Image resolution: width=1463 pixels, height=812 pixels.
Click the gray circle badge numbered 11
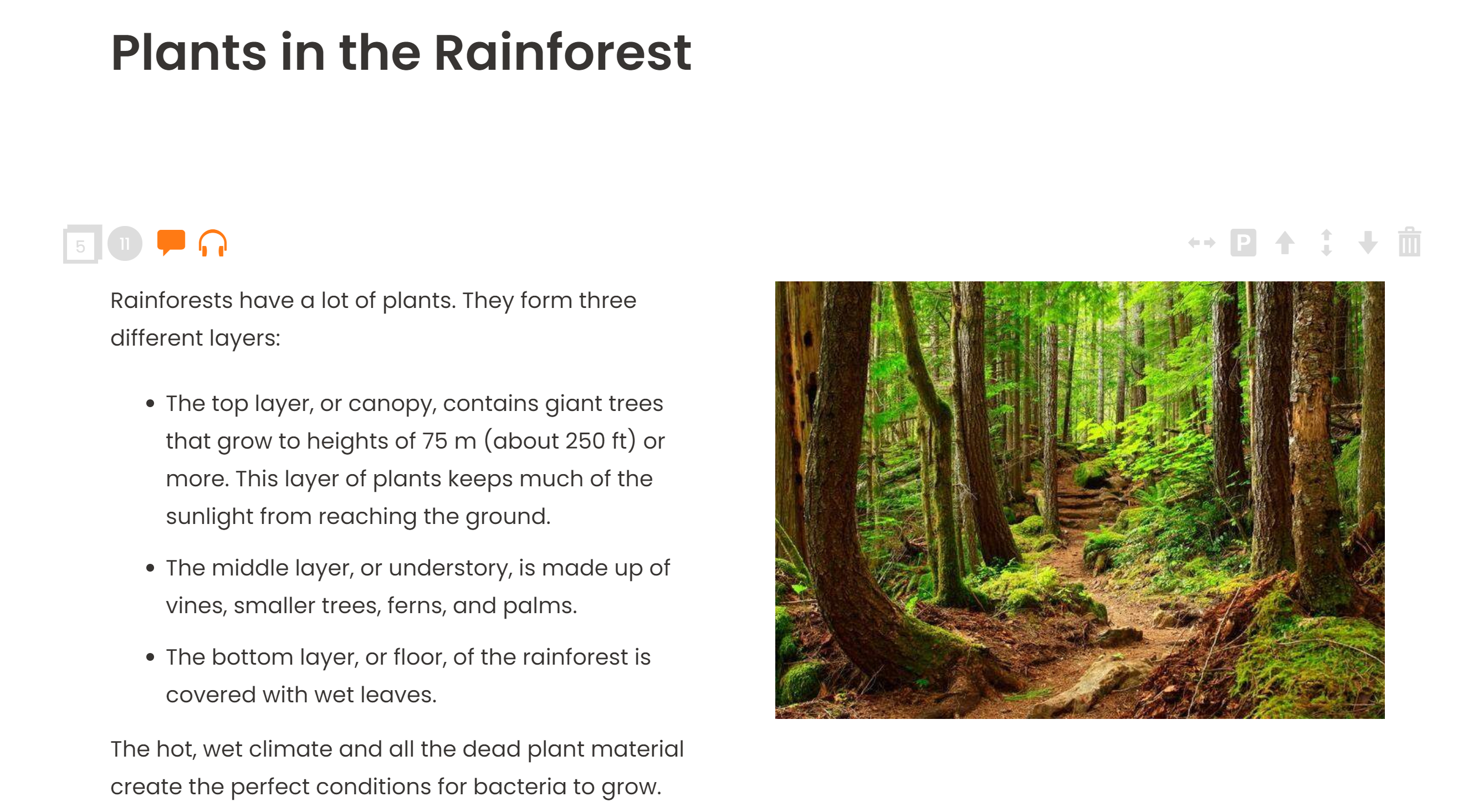pos(125,244)
